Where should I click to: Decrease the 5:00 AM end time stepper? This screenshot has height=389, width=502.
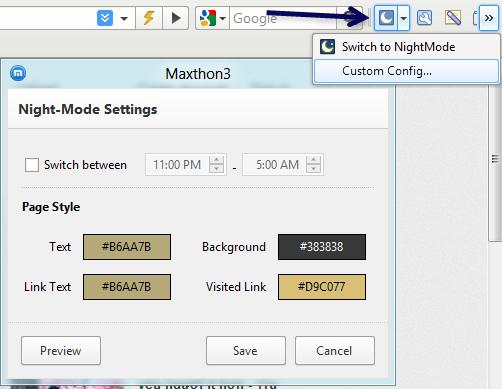(x=313, y=169)
